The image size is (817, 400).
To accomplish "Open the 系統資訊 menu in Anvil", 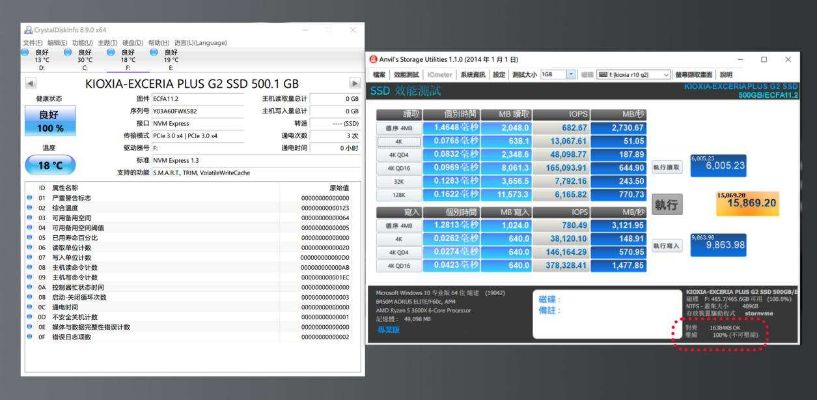I will [x=472, y=74].
